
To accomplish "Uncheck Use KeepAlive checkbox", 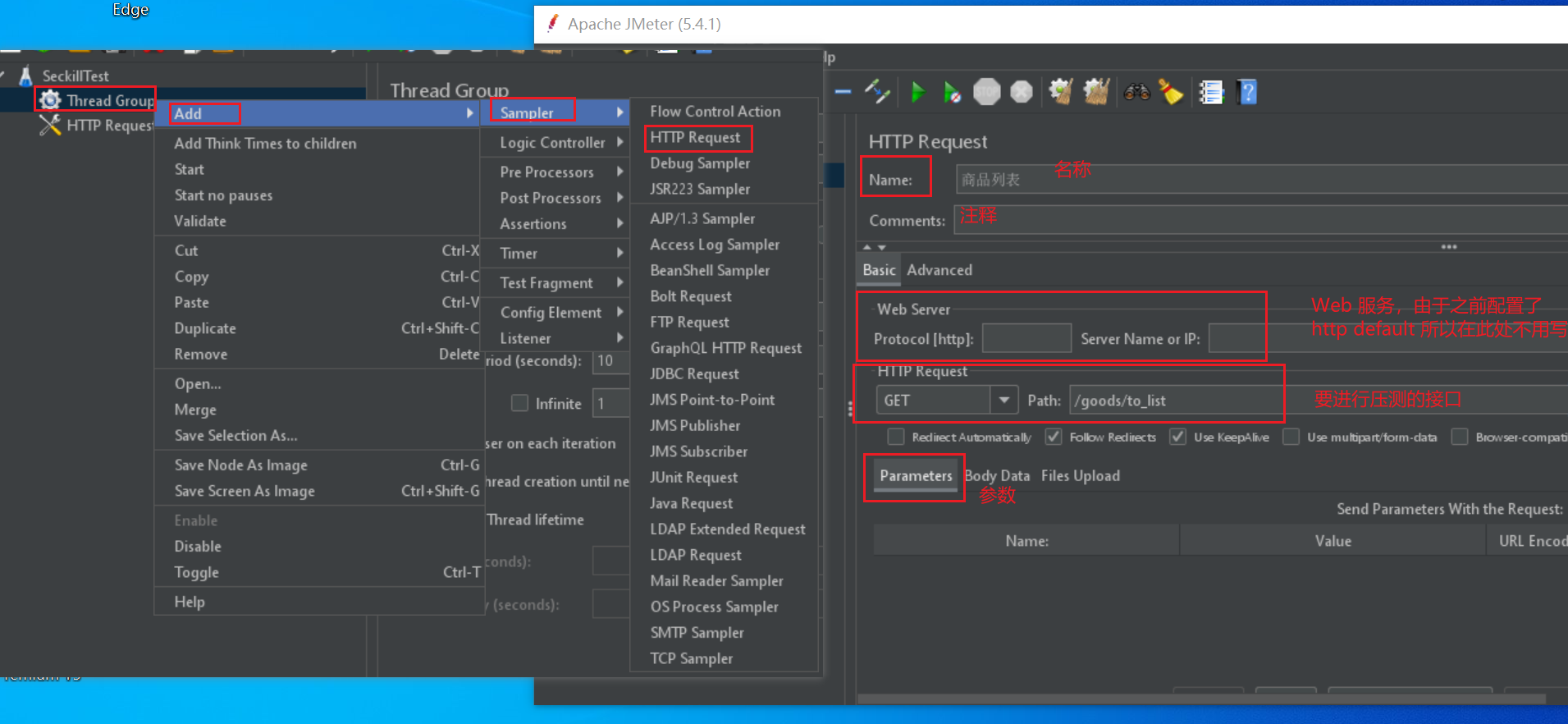I will pos(1177,437).
